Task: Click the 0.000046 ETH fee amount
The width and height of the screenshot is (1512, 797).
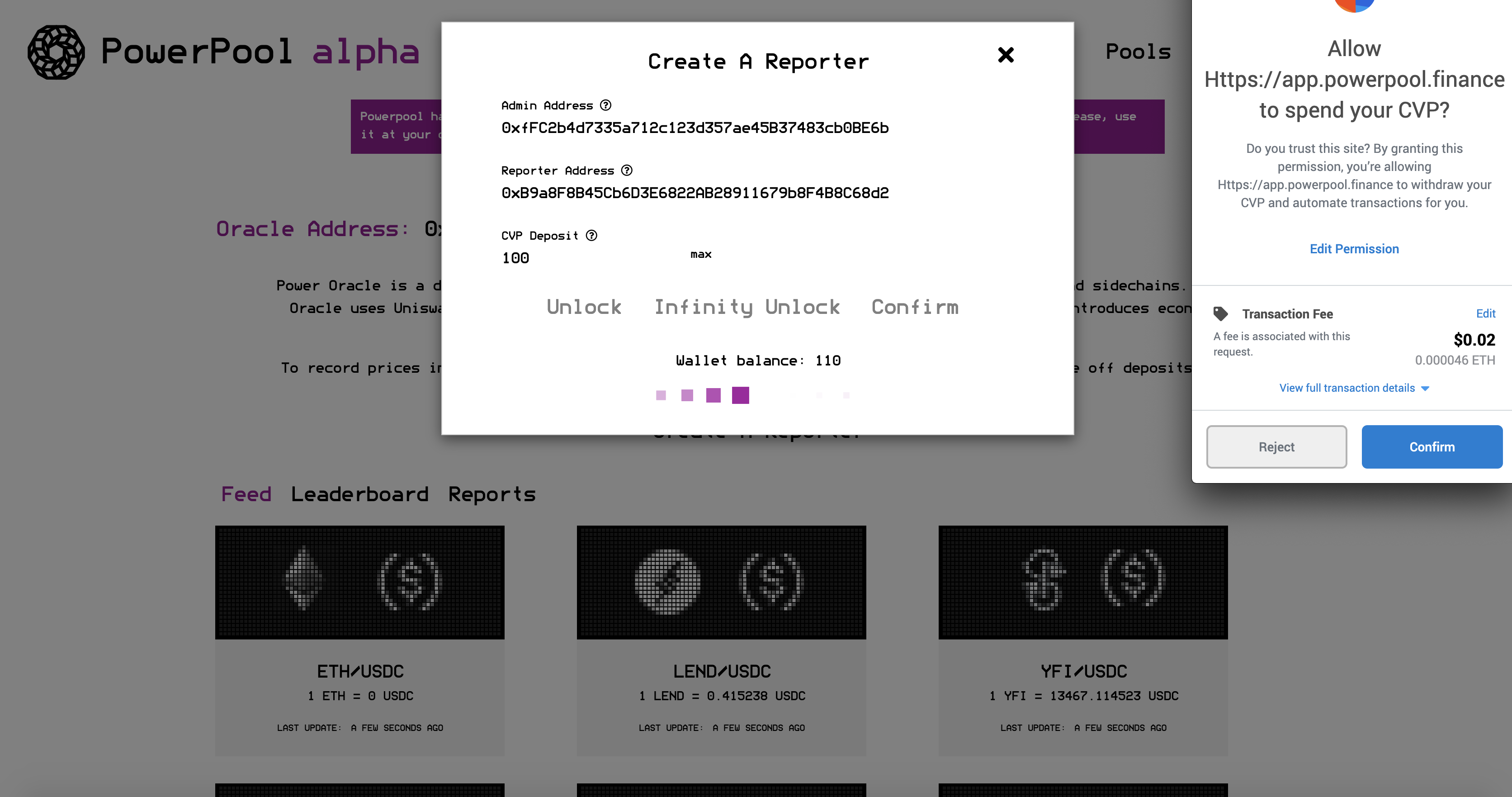Action: 1455,360
